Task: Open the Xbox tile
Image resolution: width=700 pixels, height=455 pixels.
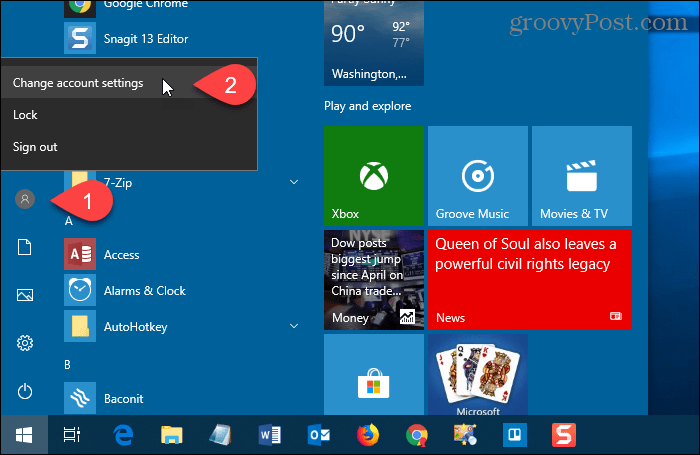Action: tap(374, 176)
